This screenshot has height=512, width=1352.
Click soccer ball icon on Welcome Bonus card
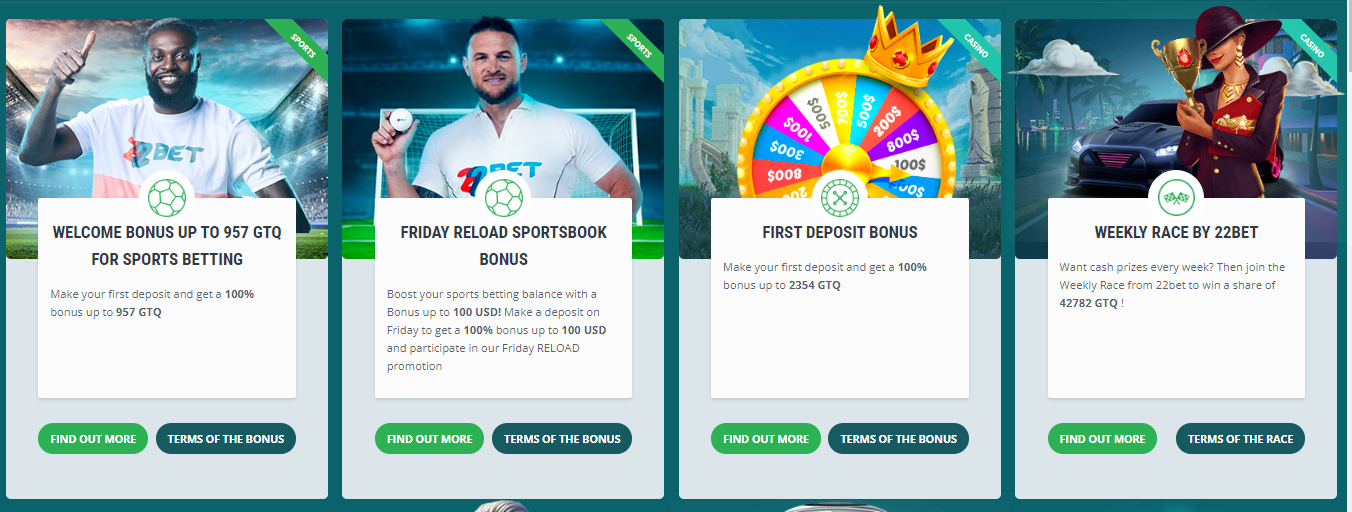pos(167,198)
